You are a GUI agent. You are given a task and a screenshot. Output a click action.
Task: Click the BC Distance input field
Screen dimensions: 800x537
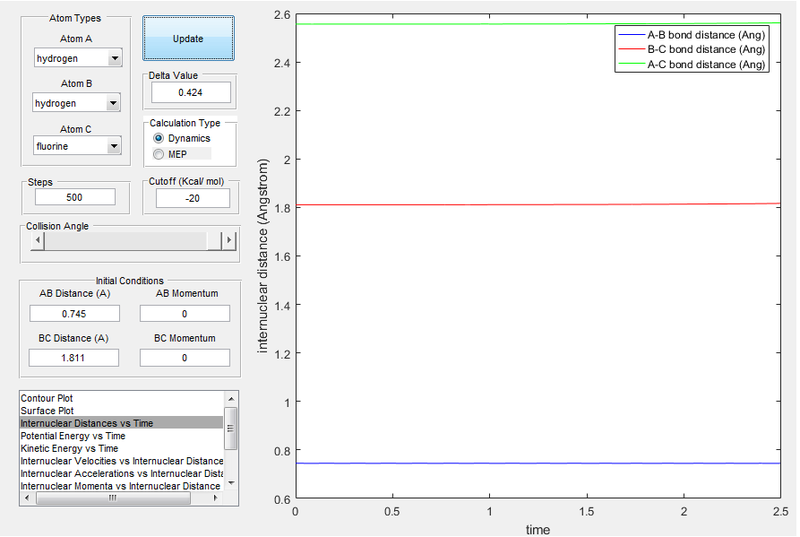73,358
